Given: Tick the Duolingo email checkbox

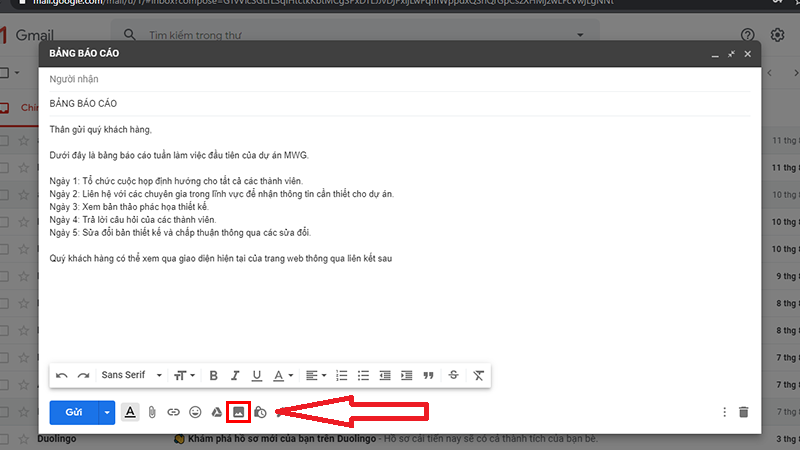Looking at the screenshot, I should click(x=5, y=439).
